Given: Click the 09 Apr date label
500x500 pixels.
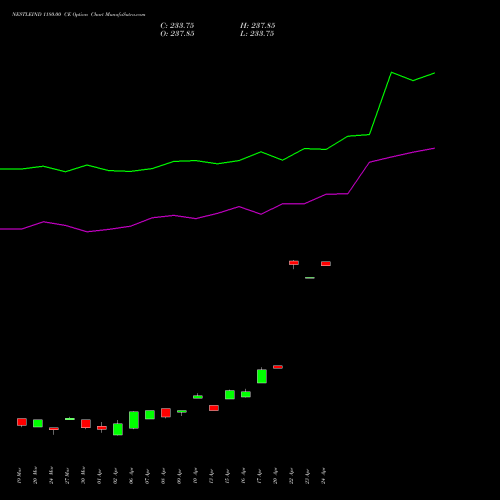Looking at the screenshot, I should [x=179, y=476].
